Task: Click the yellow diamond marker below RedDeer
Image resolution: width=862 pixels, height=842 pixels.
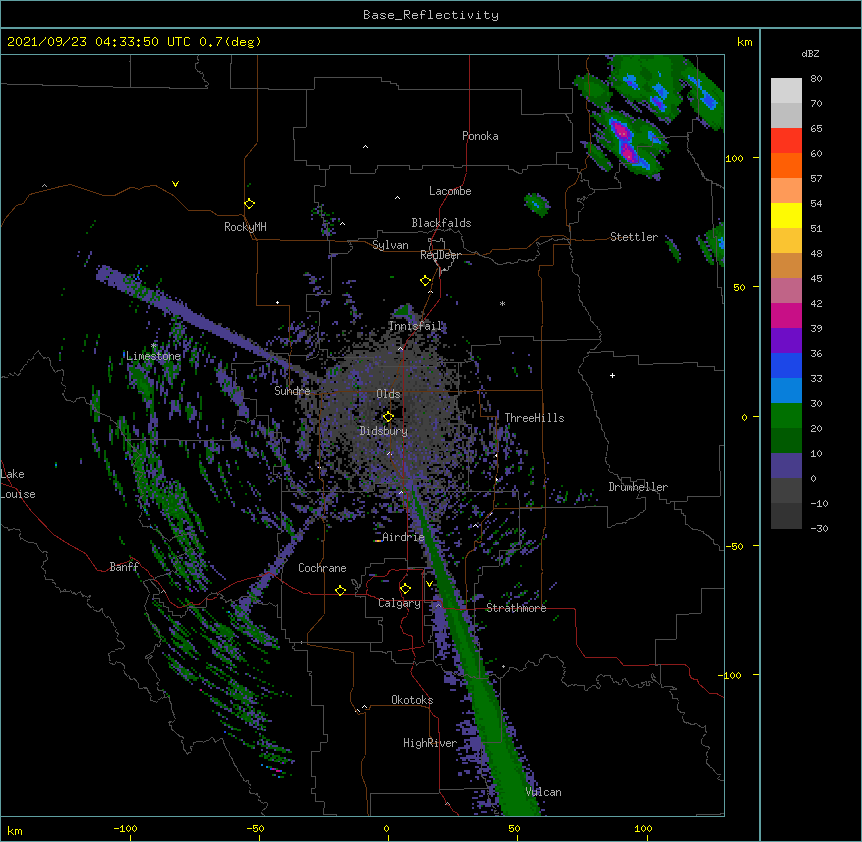Action: 426,281
